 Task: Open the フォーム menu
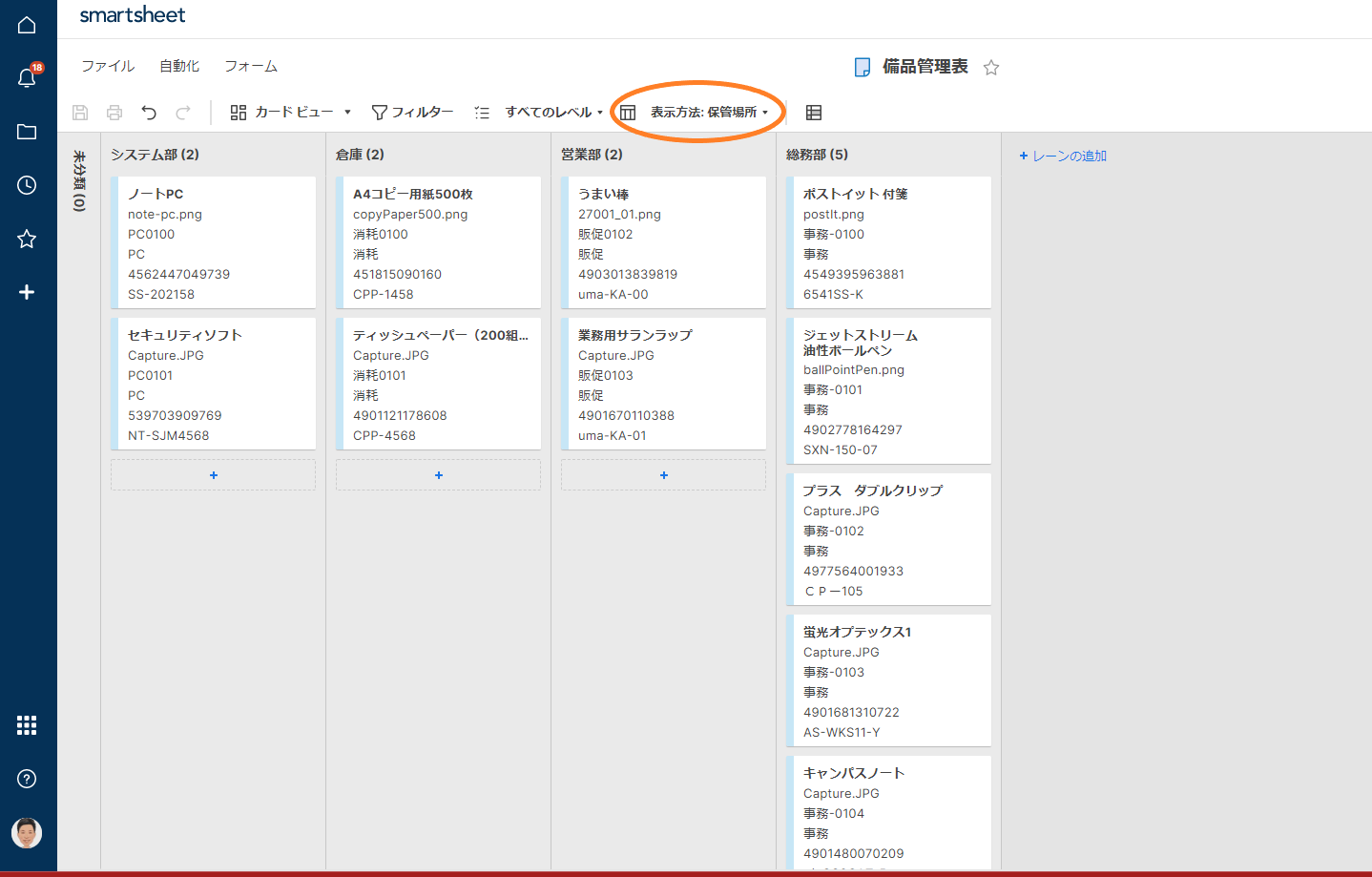[251, 66]
